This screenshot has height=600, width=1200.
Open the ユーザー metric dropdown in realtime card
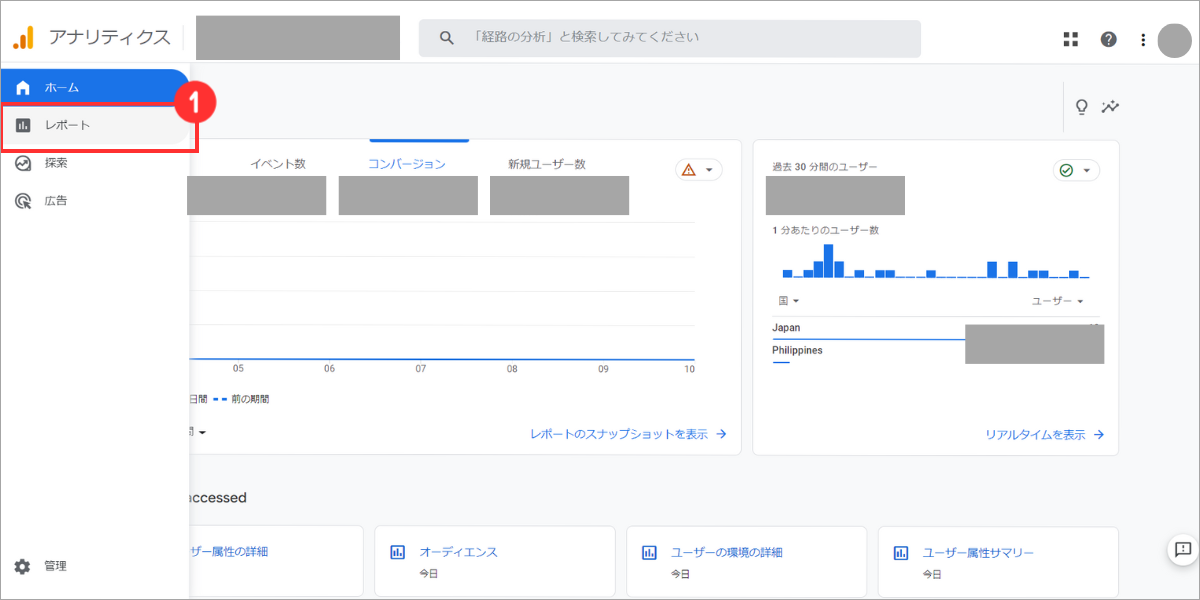[1057, 301]
